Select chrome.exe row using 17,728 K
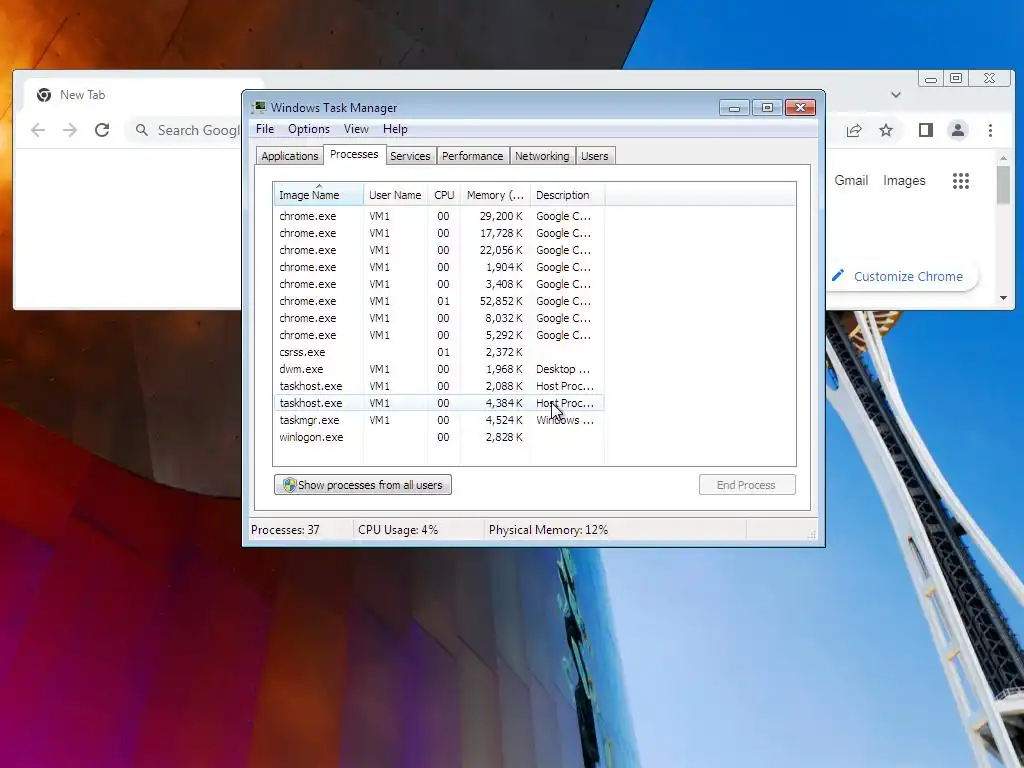The height and width of the screenshot is (768, 1024). [439, 232]
